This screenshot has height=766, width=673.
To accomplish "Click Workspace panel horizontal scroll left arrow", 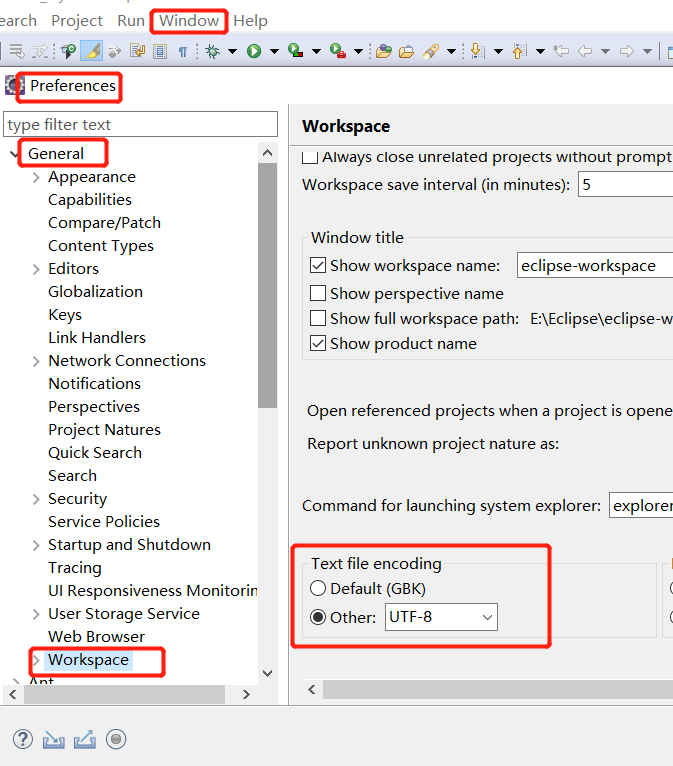I will click(312, 689).
